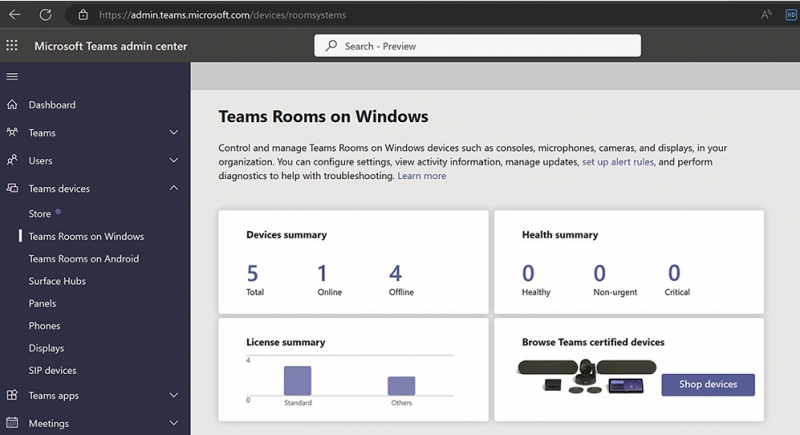Click the Standard bar in license chart
This screenshot has width=800, height=435.
297,380
